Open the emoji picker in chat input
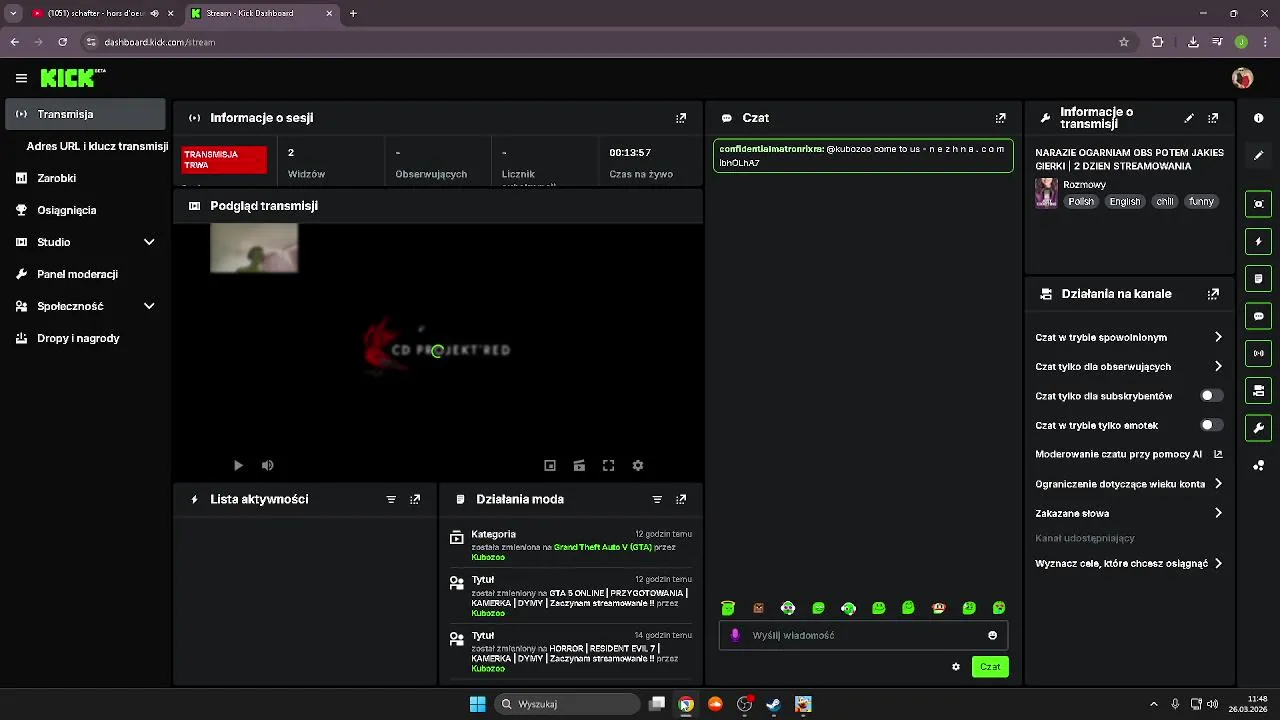Viewport: 1280px width, 720px height. pyautogui.click(x=992, y=635)
